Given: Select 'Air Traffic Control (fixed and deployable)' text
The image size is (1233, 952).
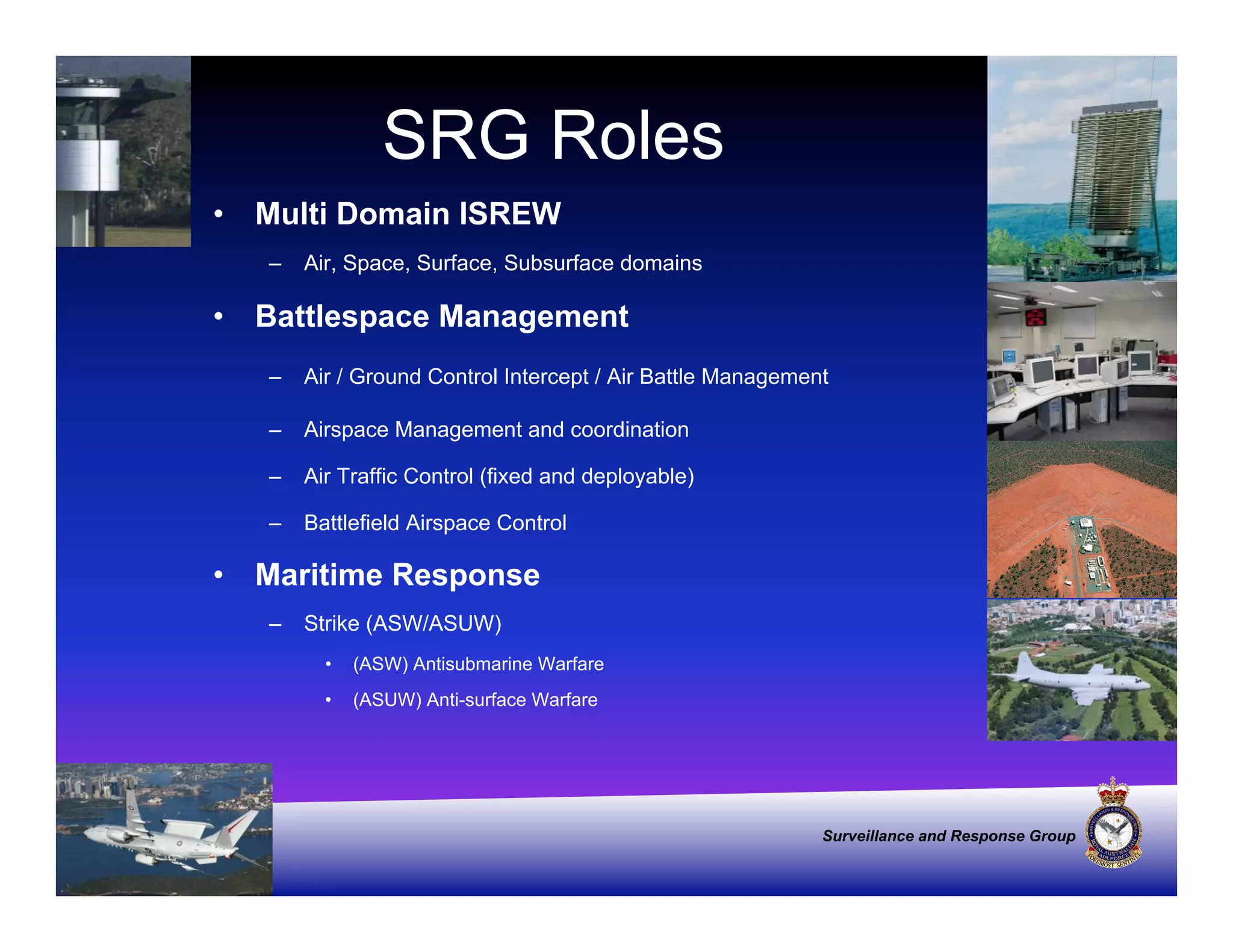Looking at the screenshot, I should coord(499,477).
